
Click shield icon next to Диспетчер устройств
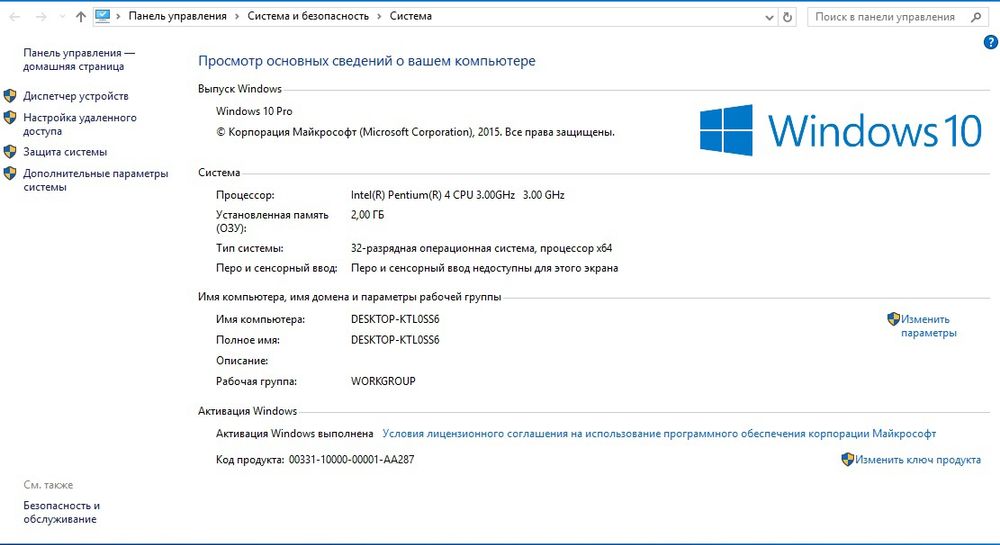click(x=10, y=96)
